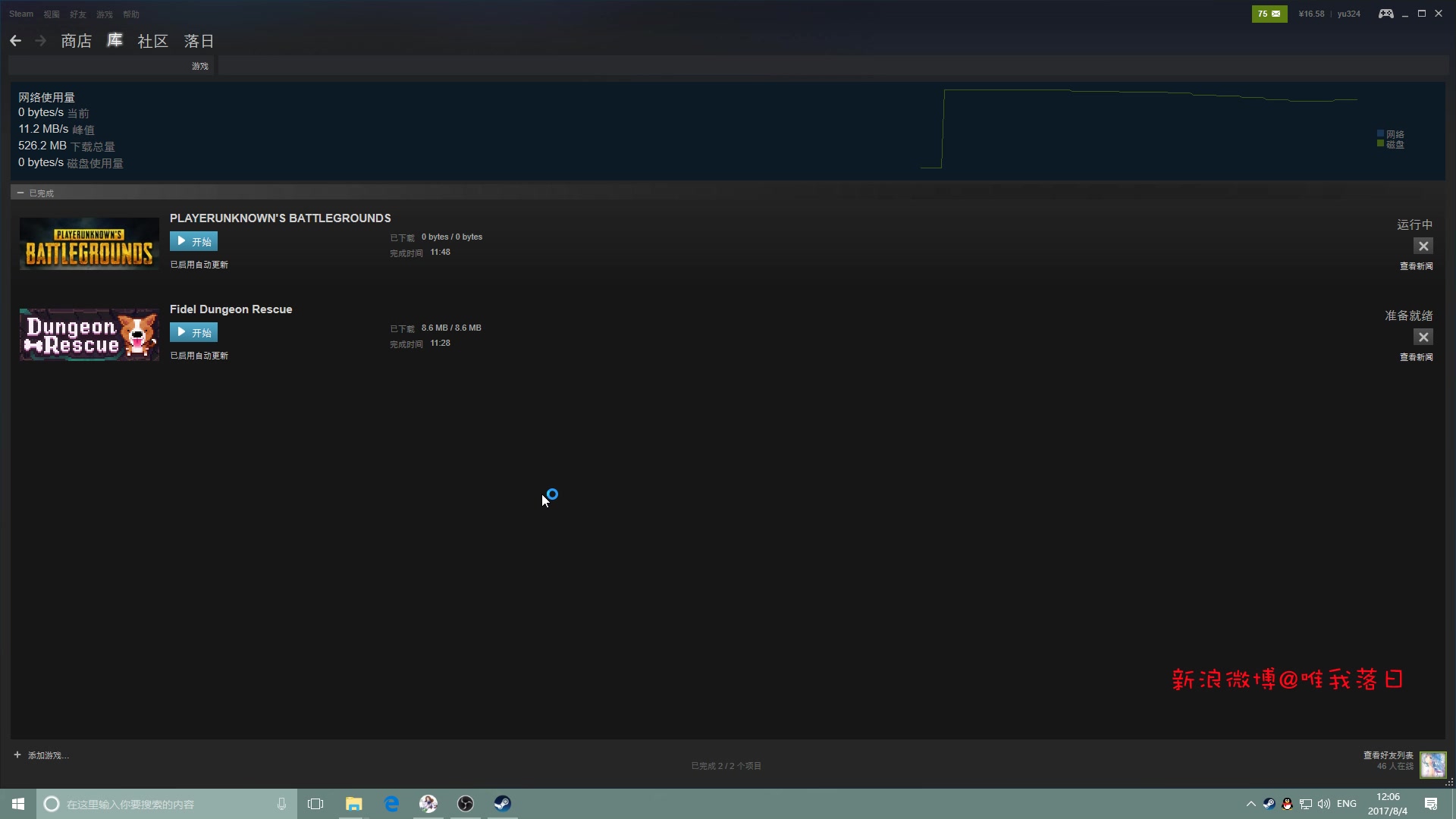Click 查看新闻 for PLAYERUNKNOWN'S BATTLEGROUNDS

click(x=1416, y=266)
